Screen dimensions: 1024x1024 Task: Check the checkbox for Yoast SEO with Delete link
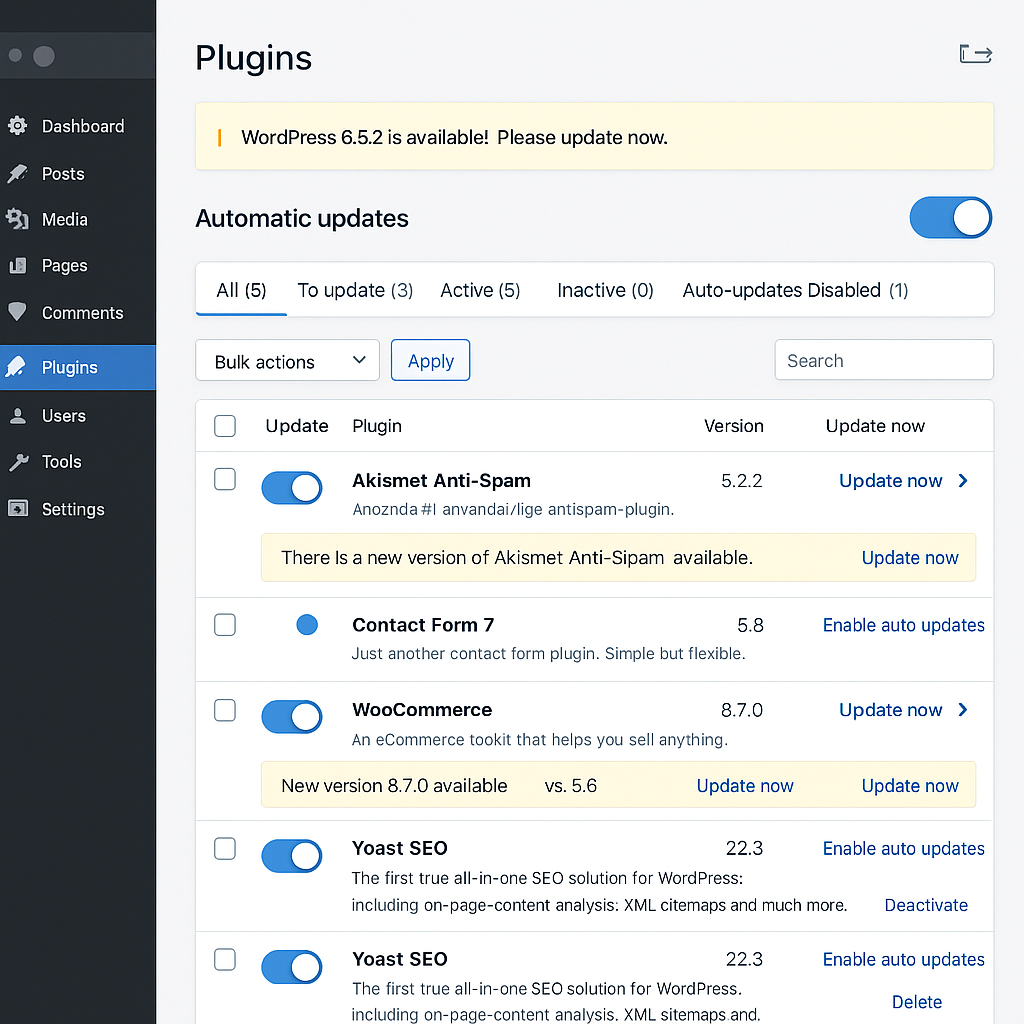coord(225,959)
